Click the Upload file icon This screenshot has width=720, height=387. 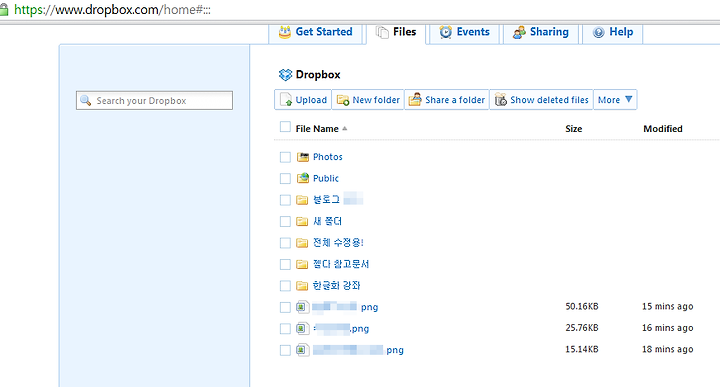pyautogui.click(x=286, y=100)
